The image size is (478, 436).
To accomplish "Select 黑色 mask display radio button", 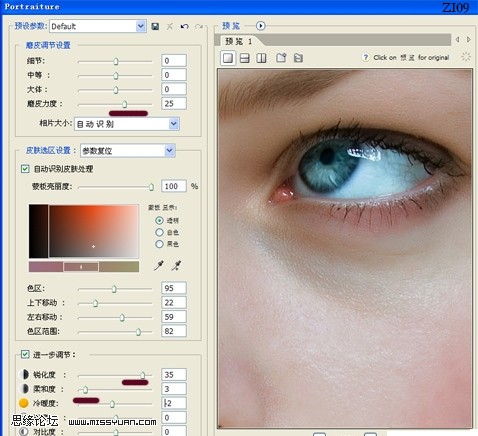I will (159, 244).
